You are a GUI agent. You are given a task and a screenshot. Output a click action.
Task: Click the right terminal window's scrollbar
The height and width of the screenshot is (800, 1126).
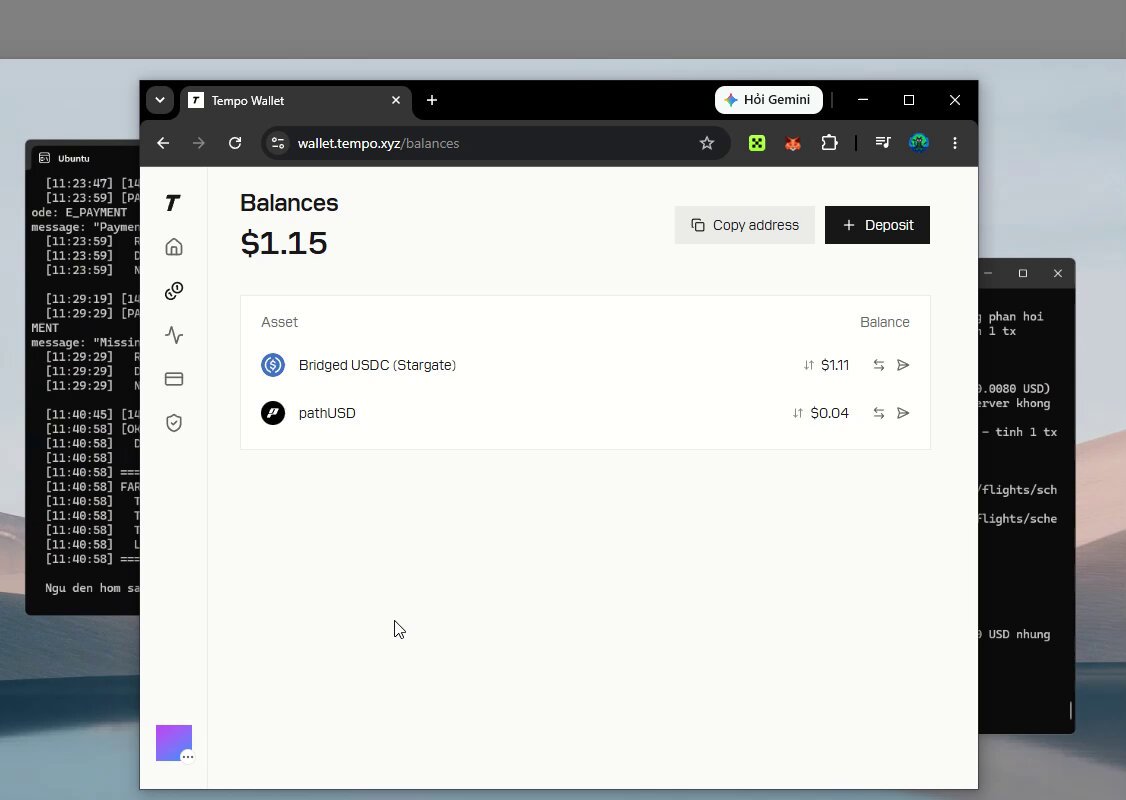click(x=1070, y=710)
